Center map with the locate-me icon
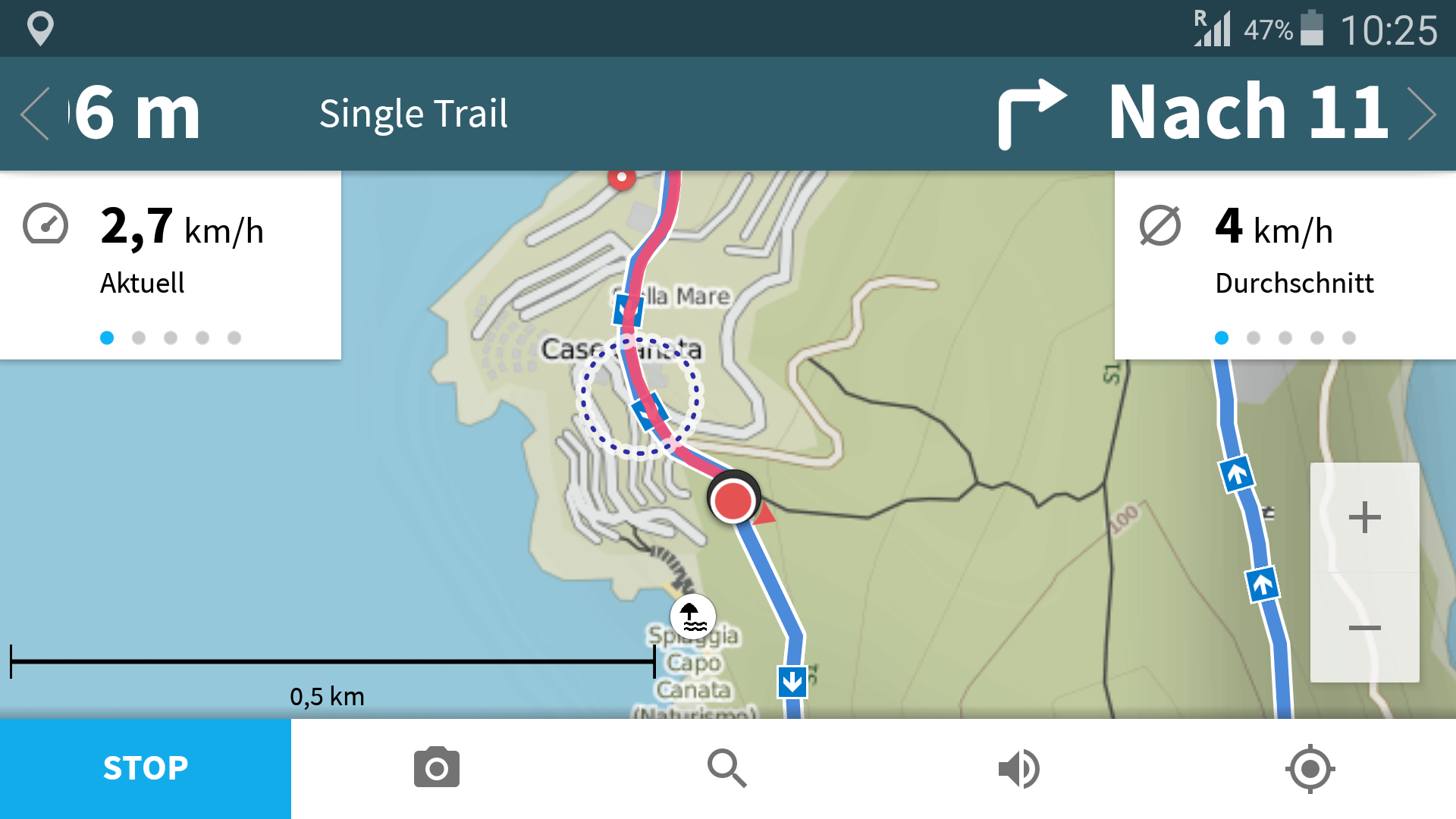 coord(1310,768)
